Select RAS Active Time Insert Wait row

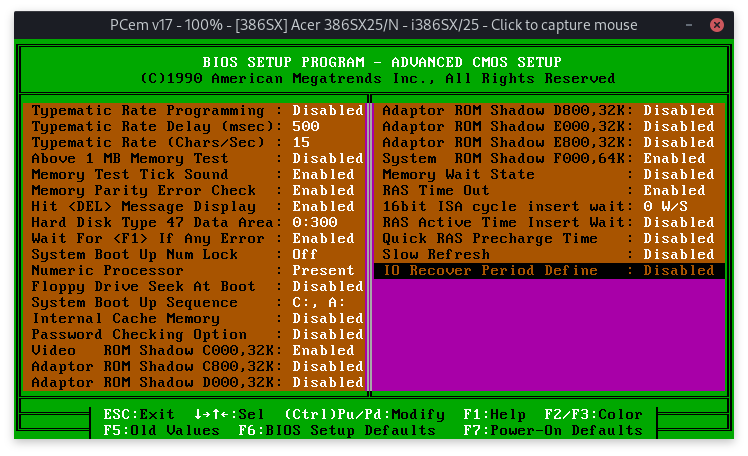click(549, 223)
